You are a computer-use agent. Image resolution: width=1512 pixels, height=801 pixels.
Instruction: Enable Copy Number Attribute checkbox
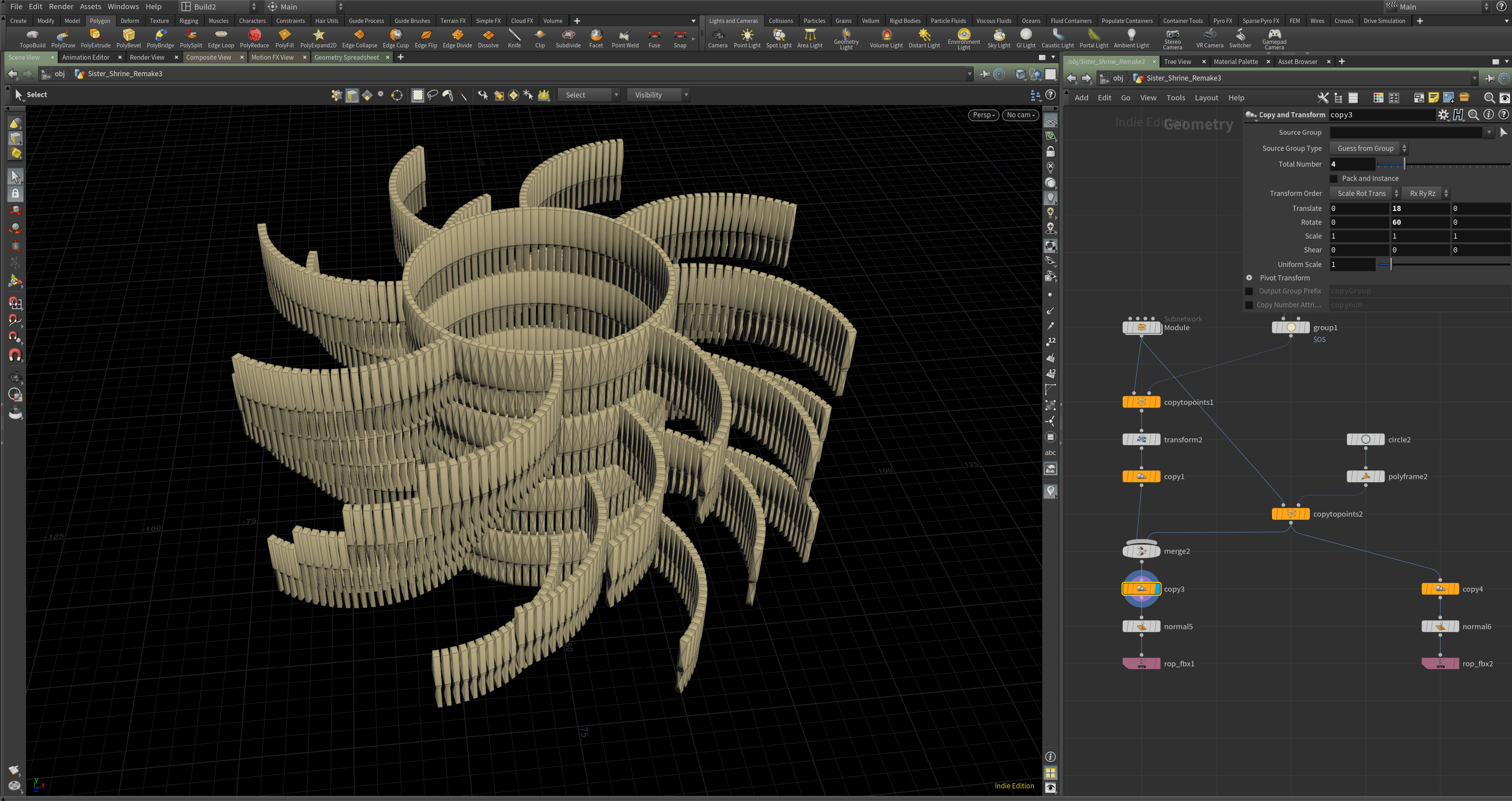(1249, 305)
